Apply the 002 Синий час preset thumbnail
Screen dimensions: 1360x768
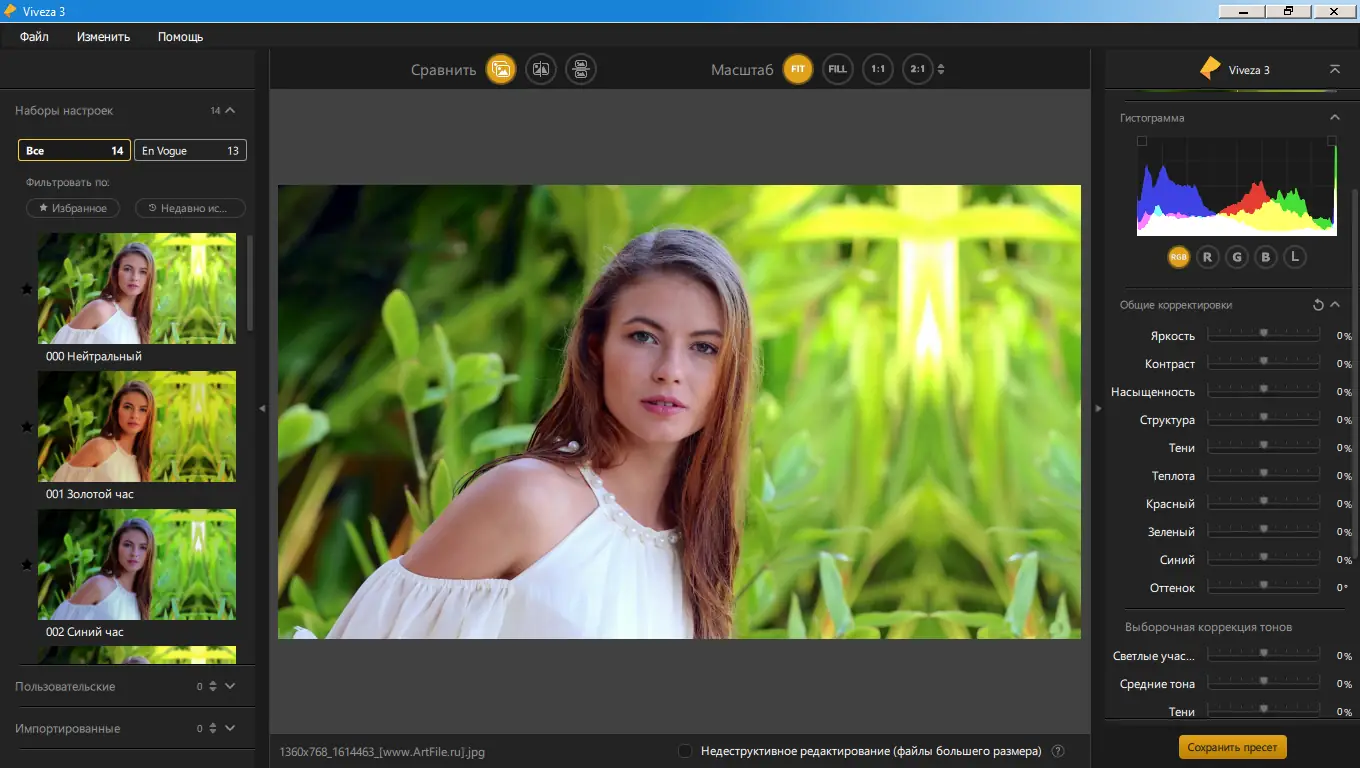(137, 564)
